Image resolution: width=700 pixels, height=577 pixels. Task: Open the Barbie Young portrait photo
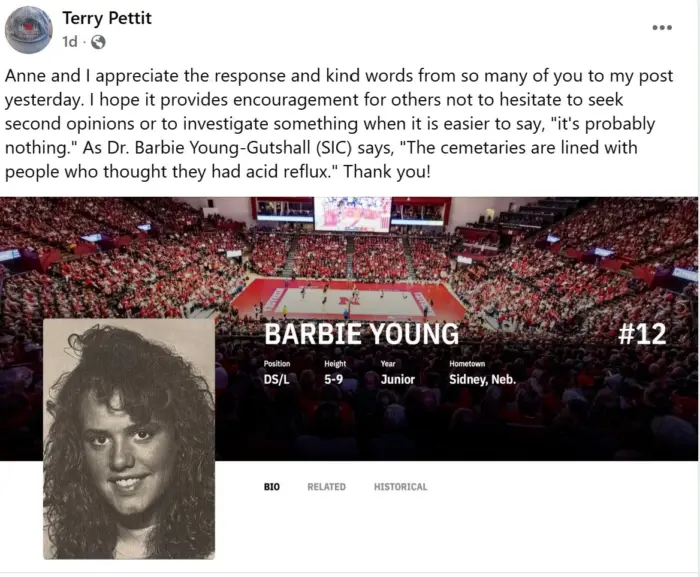point(129,439)
